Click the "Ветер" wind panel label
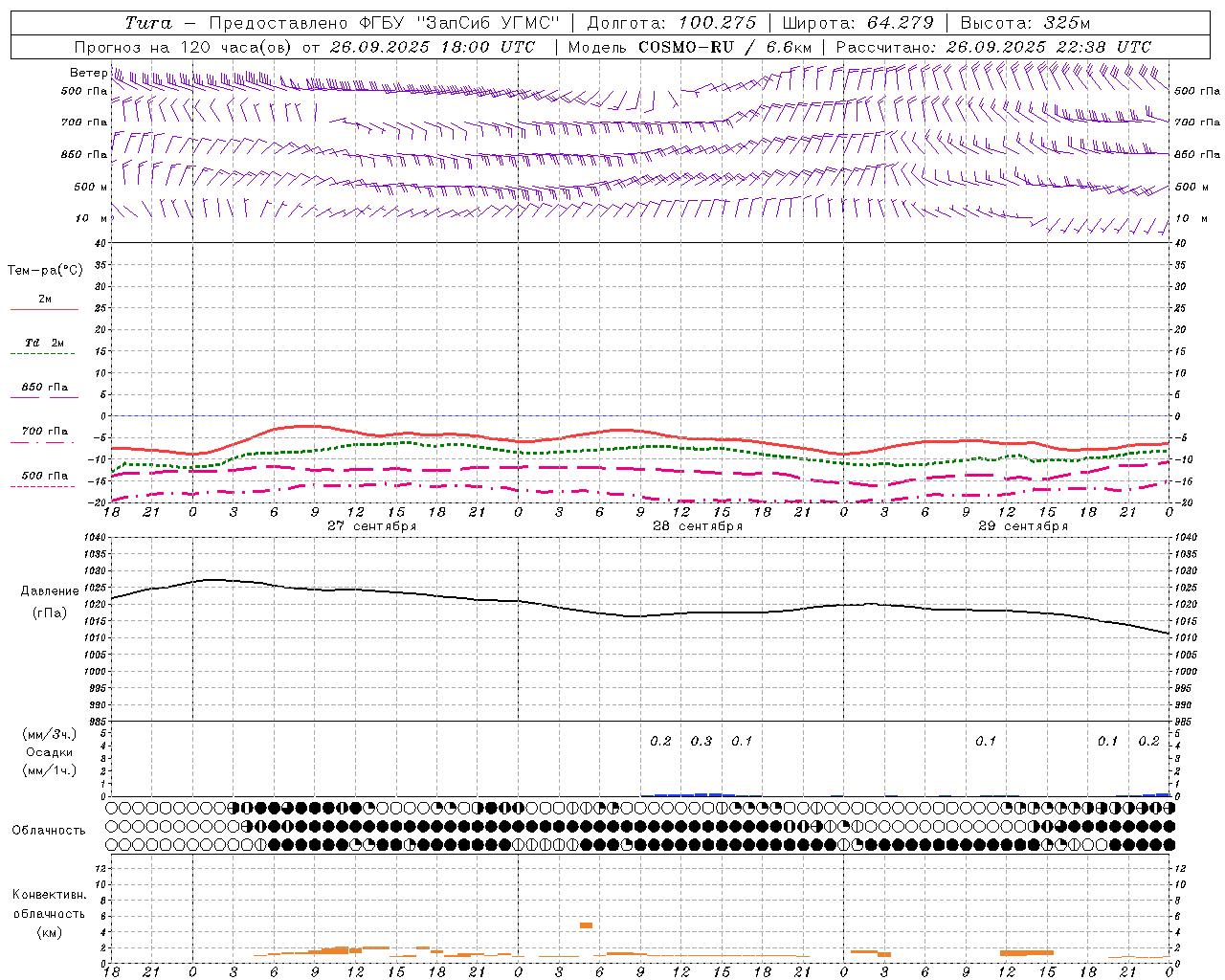This screenshot has width=1225, height=980. [x=88, y=73]
